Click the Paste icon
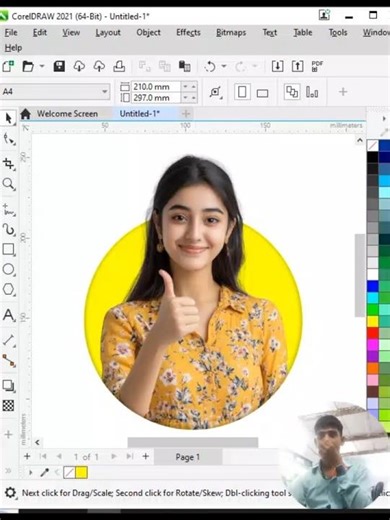Screen dimensions: 390x520 click(184, 66)
